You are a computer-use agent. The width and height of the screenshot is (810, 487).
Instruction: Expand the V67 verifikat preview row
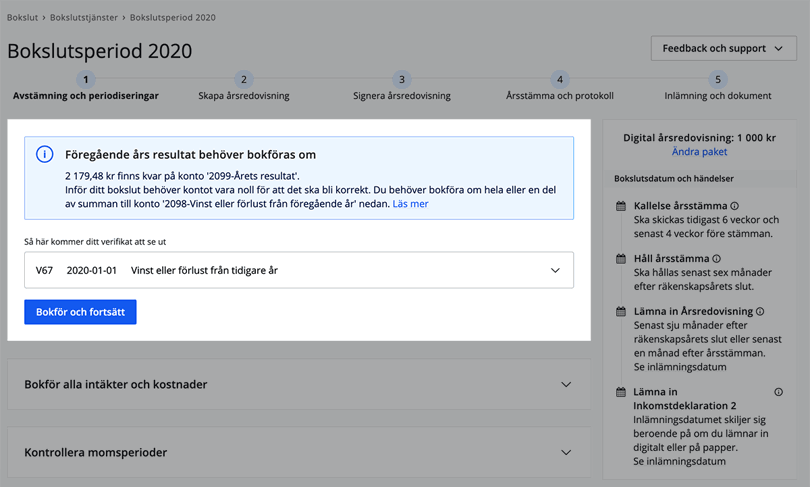555,270
